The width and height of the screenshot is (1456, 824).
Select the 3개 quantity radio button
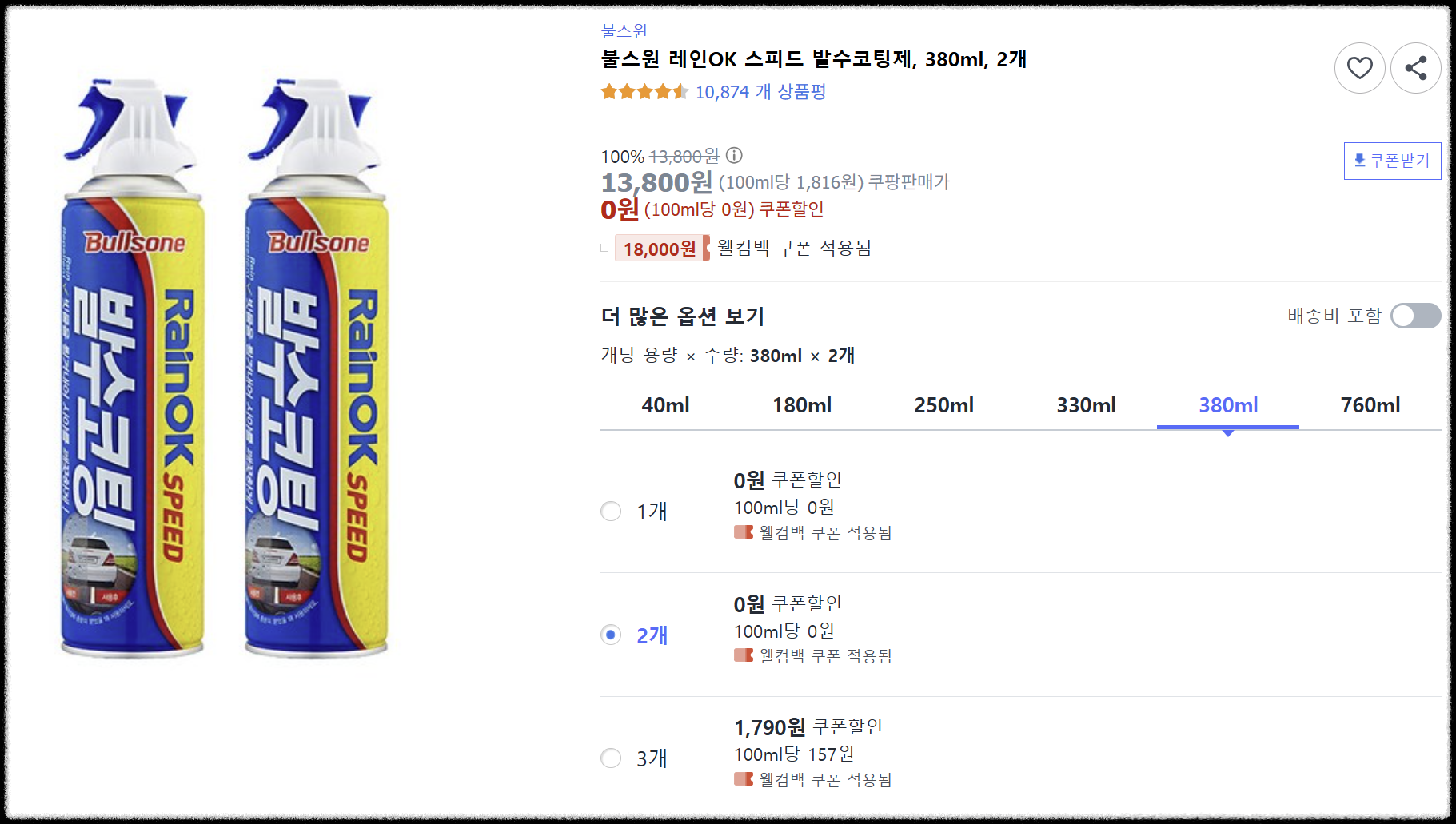click(x=611, y=758)
